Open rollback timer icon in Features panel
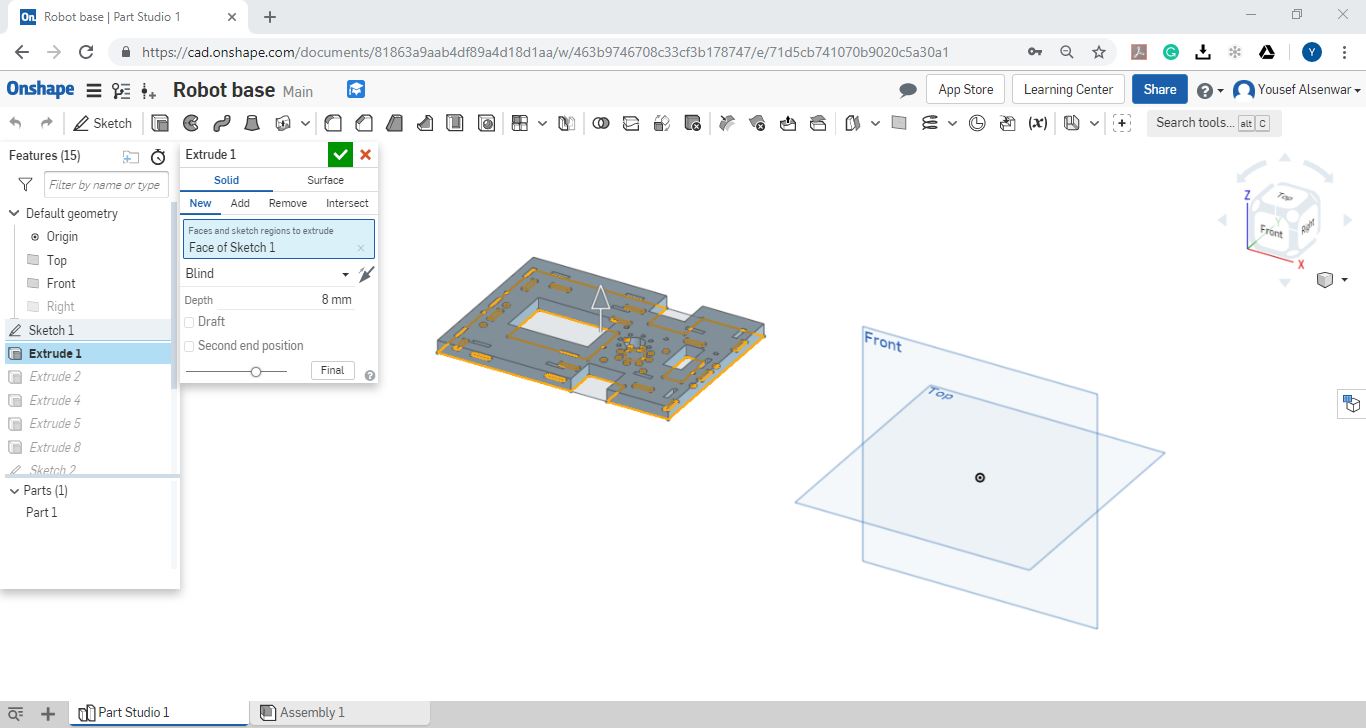The image size is (1366, 728). click(158, 156)
